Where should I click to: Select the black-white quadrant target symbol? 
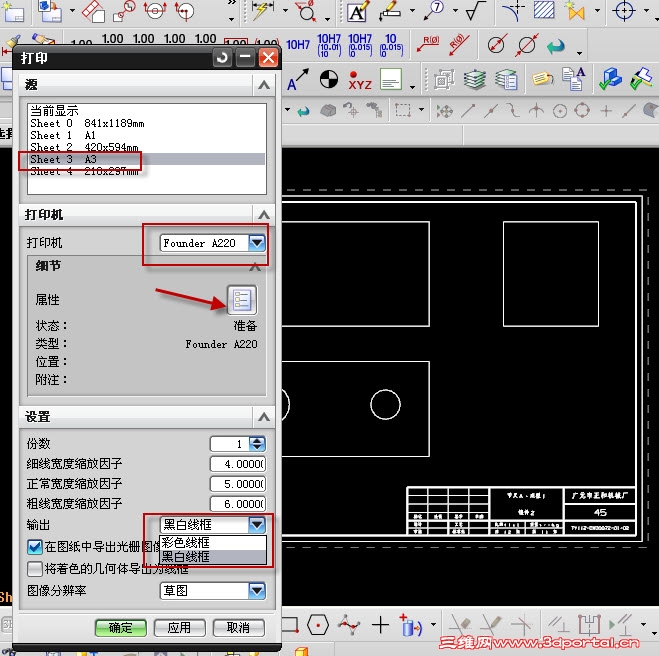329,79
